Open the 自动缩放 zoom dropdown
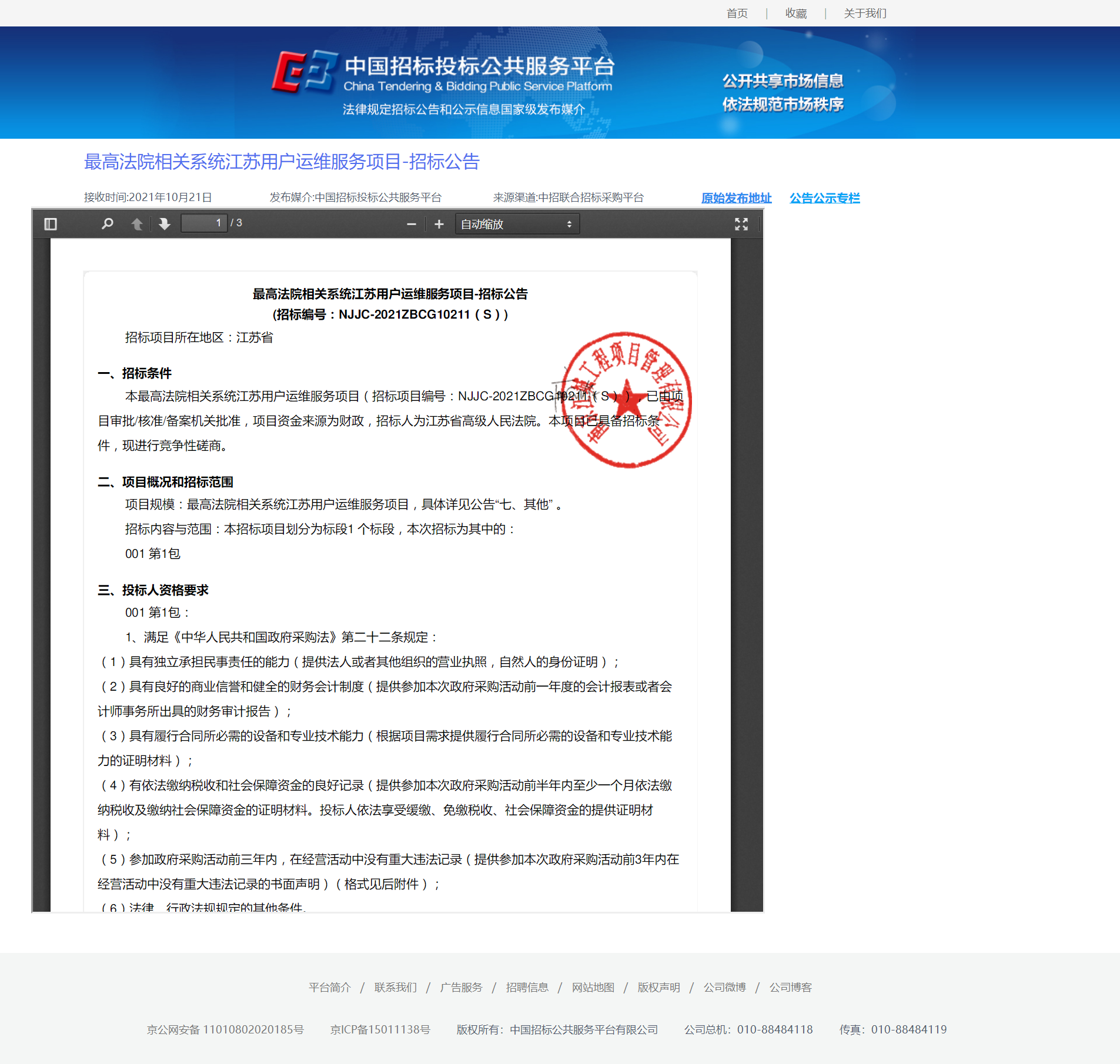 click(517, 224)
